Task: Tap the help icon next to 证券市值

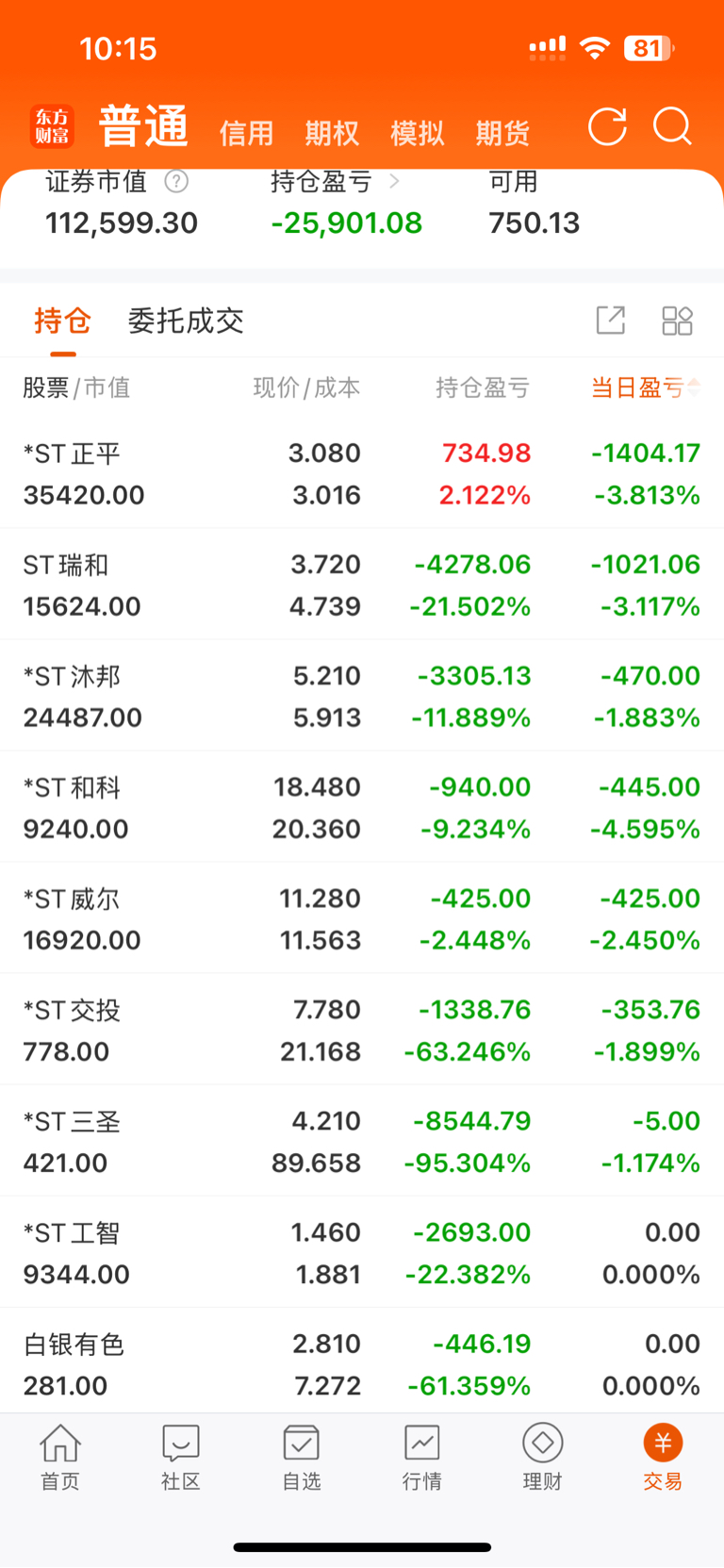Action: (x=176, y=181)
